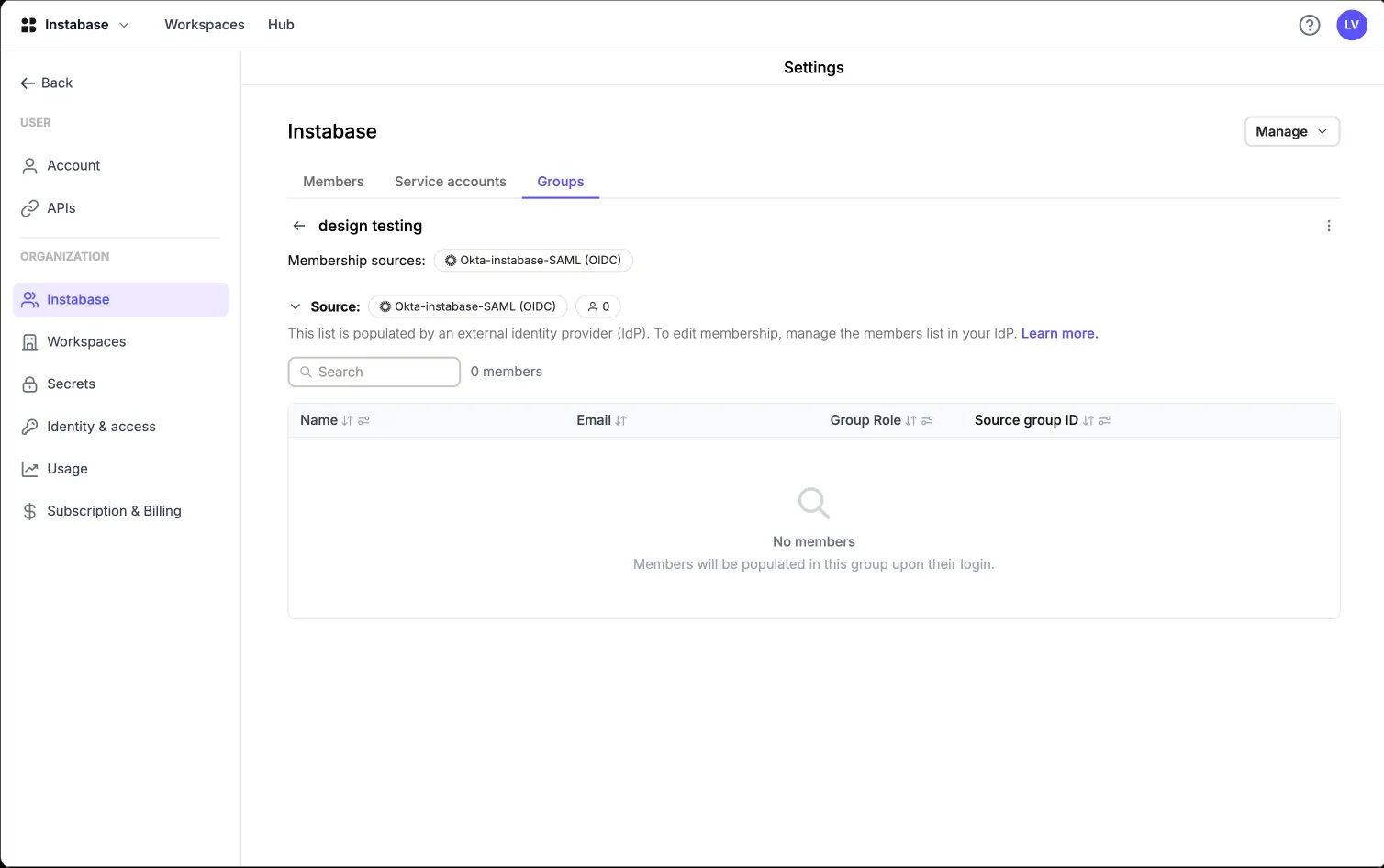Focus the members Search field
The width and height of the screenshot is (1384, 868).
point(374,372)
